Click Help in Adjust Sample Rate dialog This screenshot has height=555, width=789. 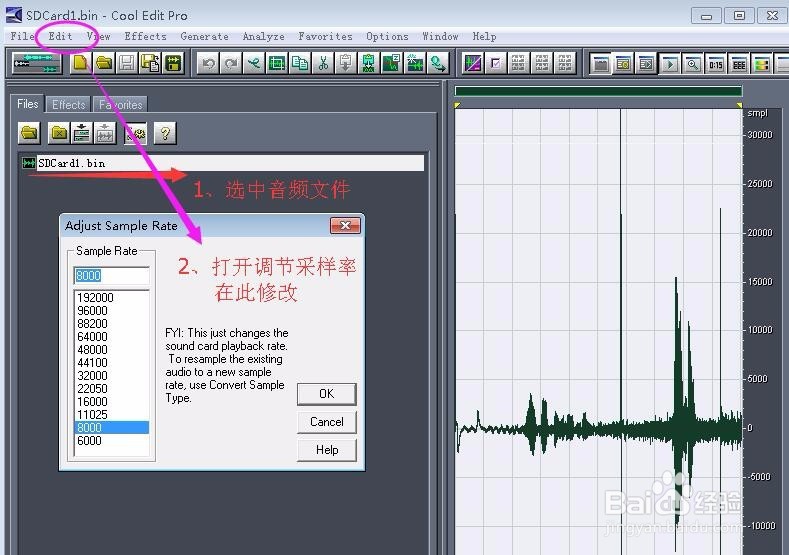tap(327, 450)
